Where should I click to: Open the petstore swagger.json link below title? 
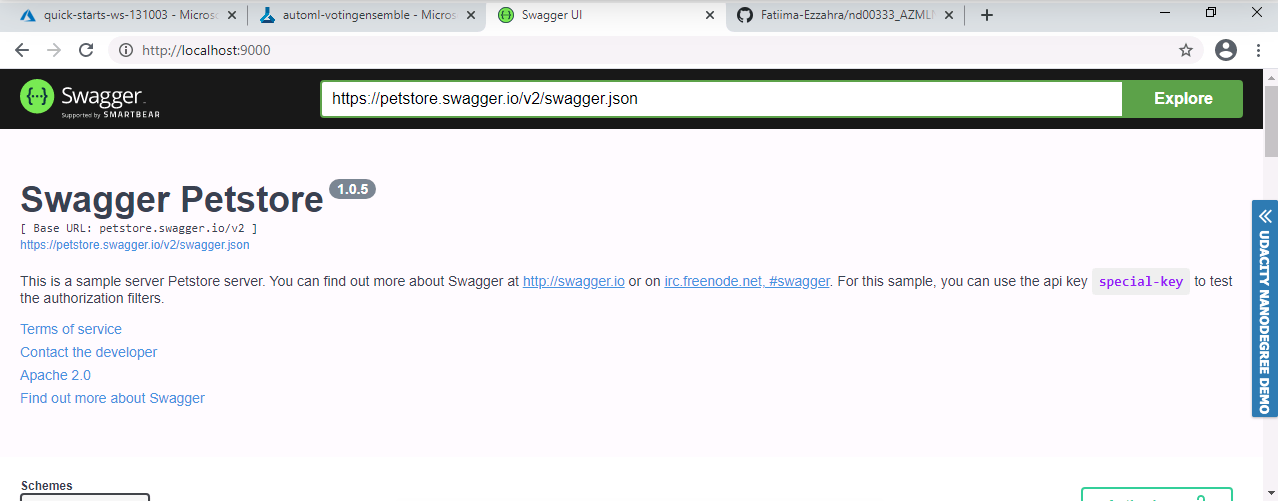point(135,244)
